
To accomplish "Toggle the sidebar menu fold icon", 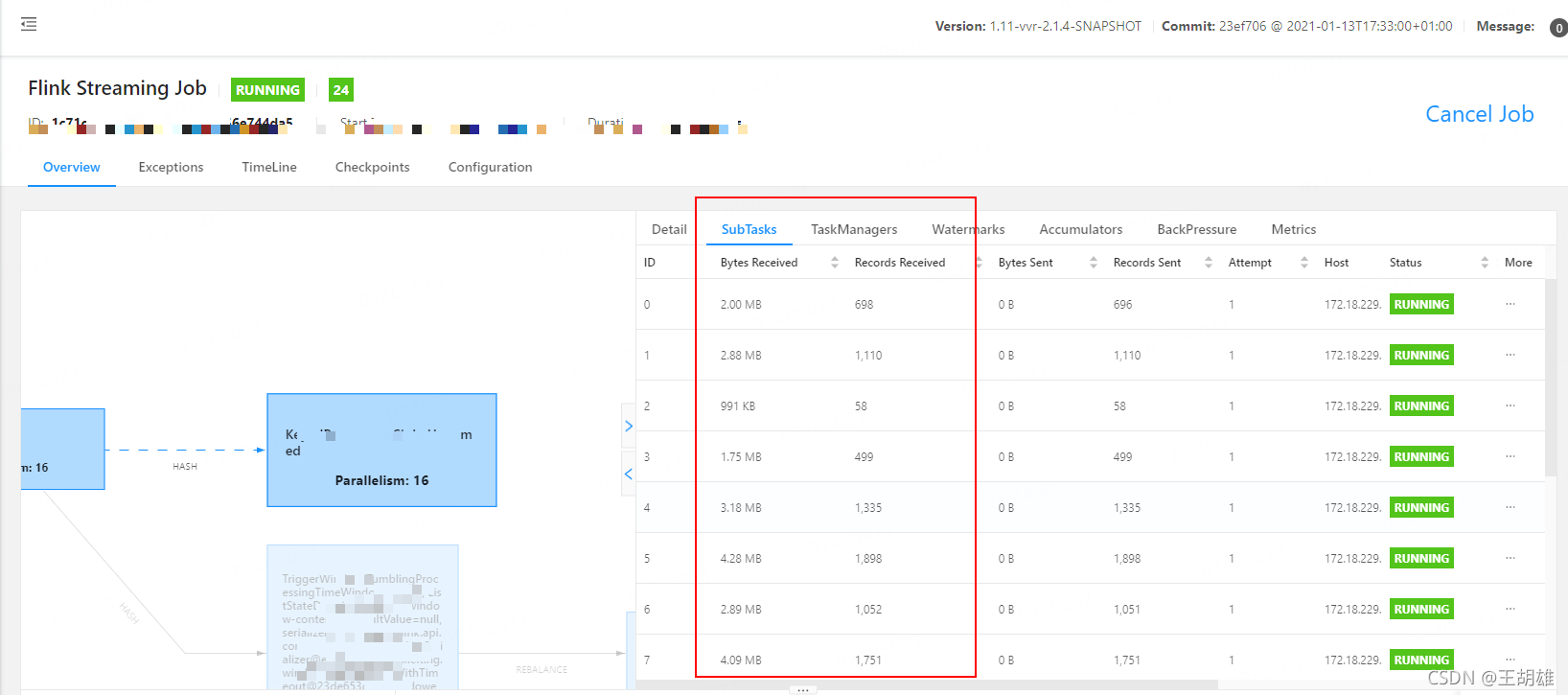I will click(29, 24).
